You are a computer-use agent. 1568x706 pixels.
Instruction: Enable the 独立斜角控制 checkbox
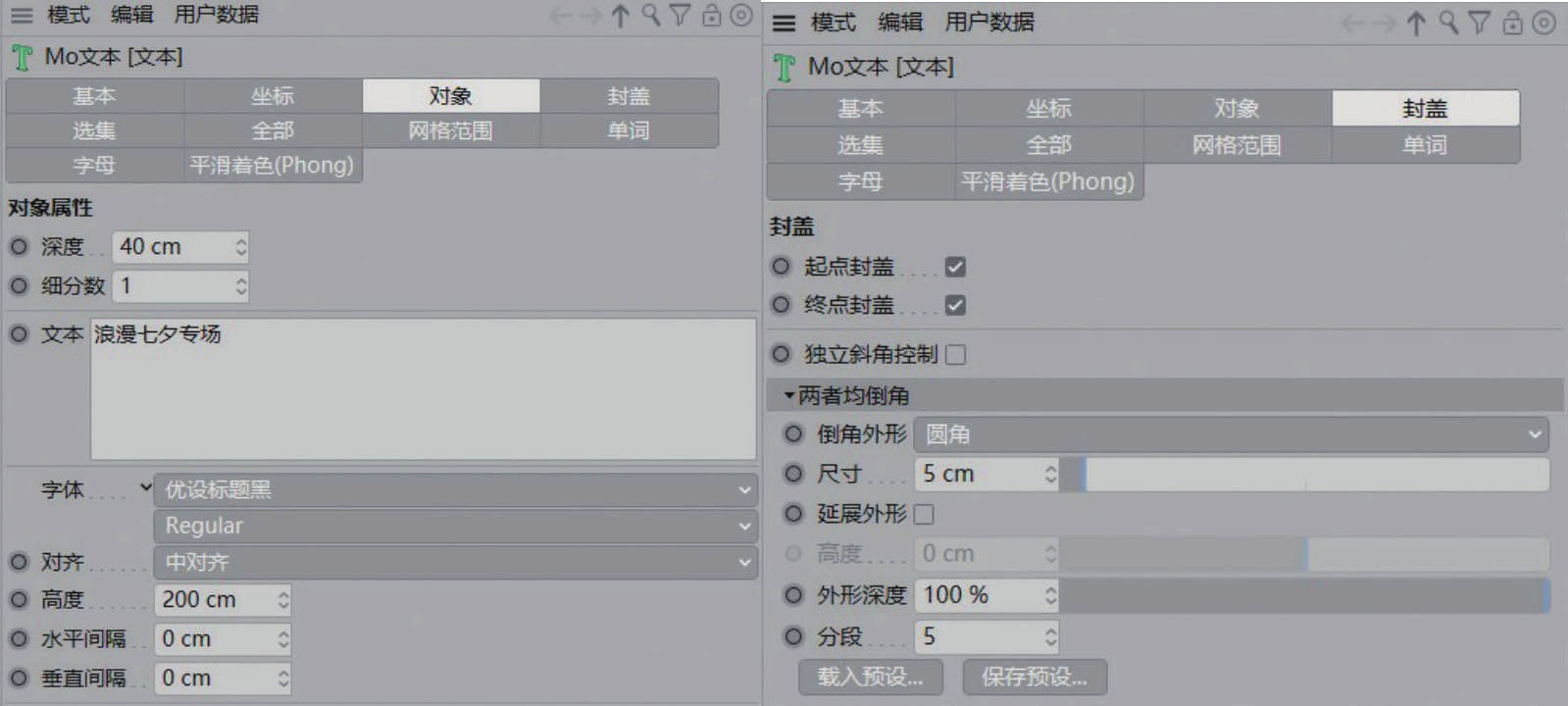pos(955,355)
